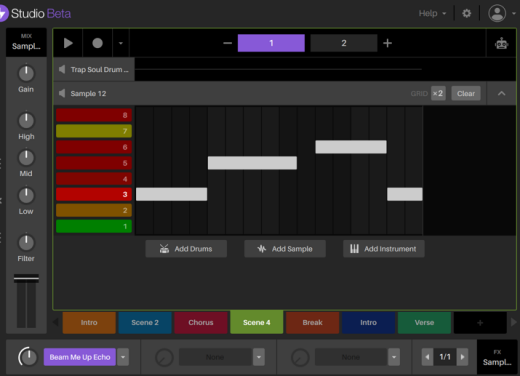Image resolution: width=520 pixels, height=376 pixels.
Task: Open settings gear icon
Action: (x=467, y=13)
